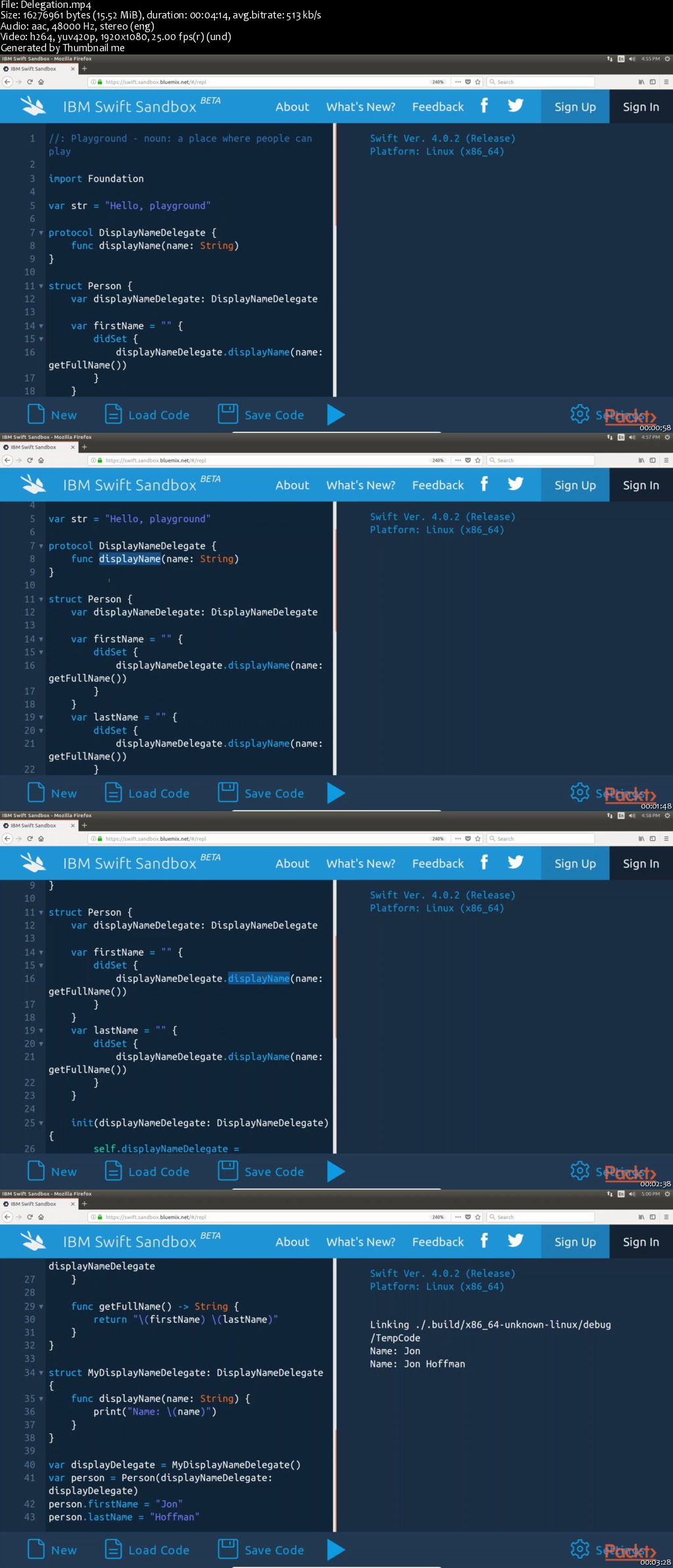The image size is (673, 1568).
Task: Click Firefox reload icon in the 00:00:58 frame
Action: 30,82
